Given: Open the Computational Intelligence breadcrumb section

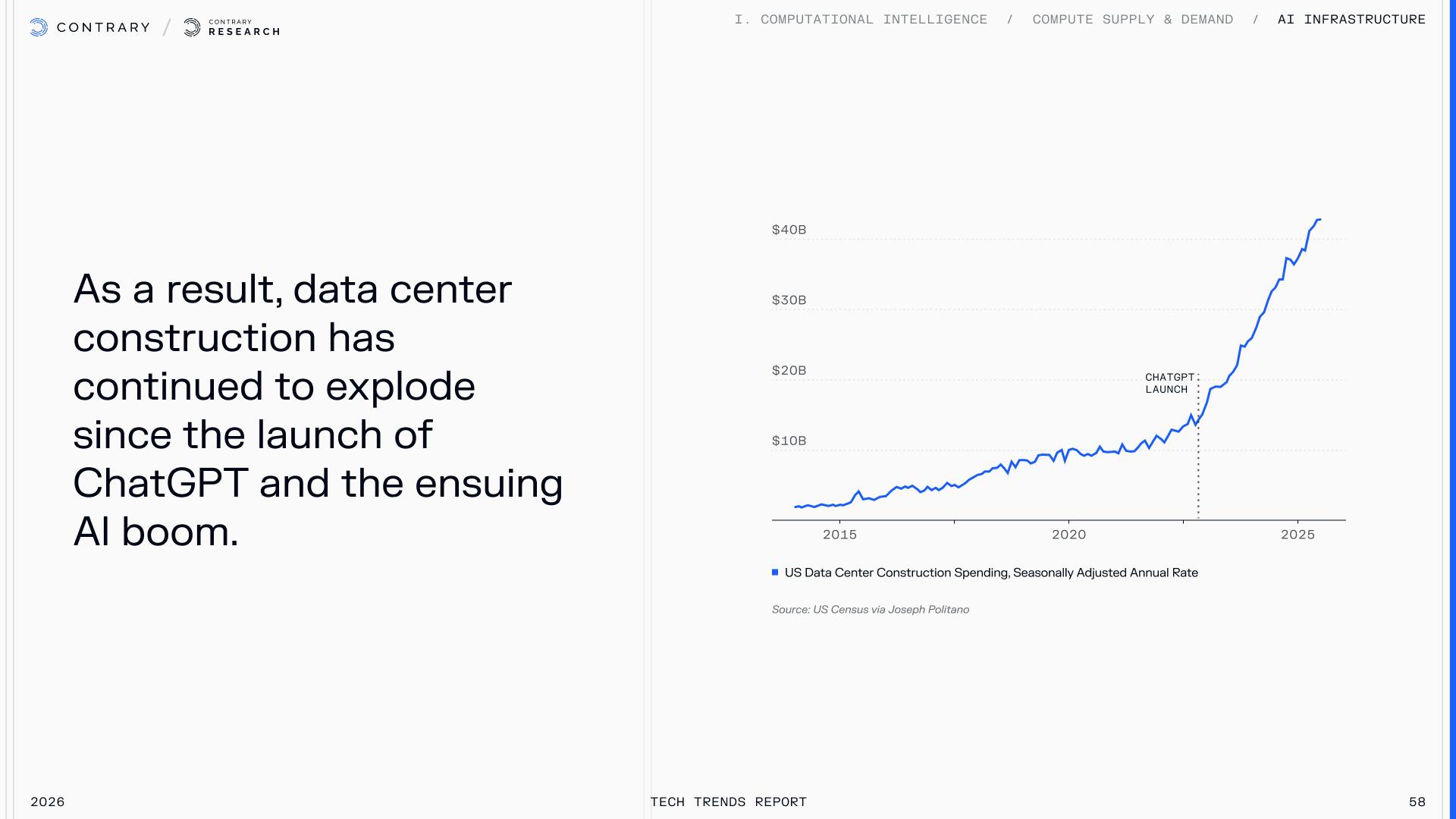Looking at the screenshot, I should point(861,20).
